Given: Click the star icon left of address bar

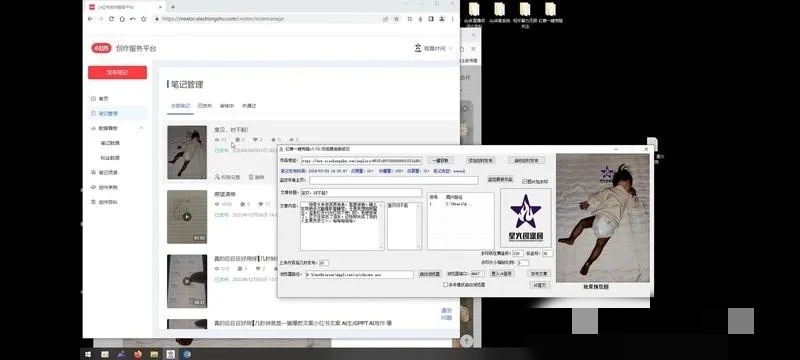Looking at the screenshot, I should pyautogui.click(x=143, y=19).
